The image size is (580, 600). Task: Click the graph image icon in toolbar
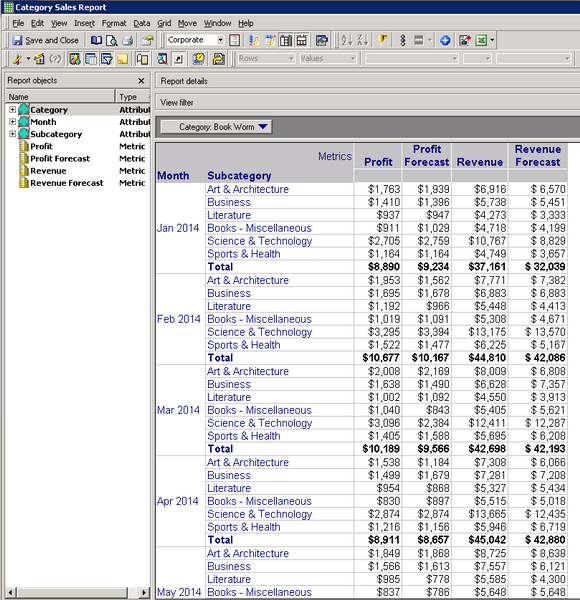(x=322, y=40)
